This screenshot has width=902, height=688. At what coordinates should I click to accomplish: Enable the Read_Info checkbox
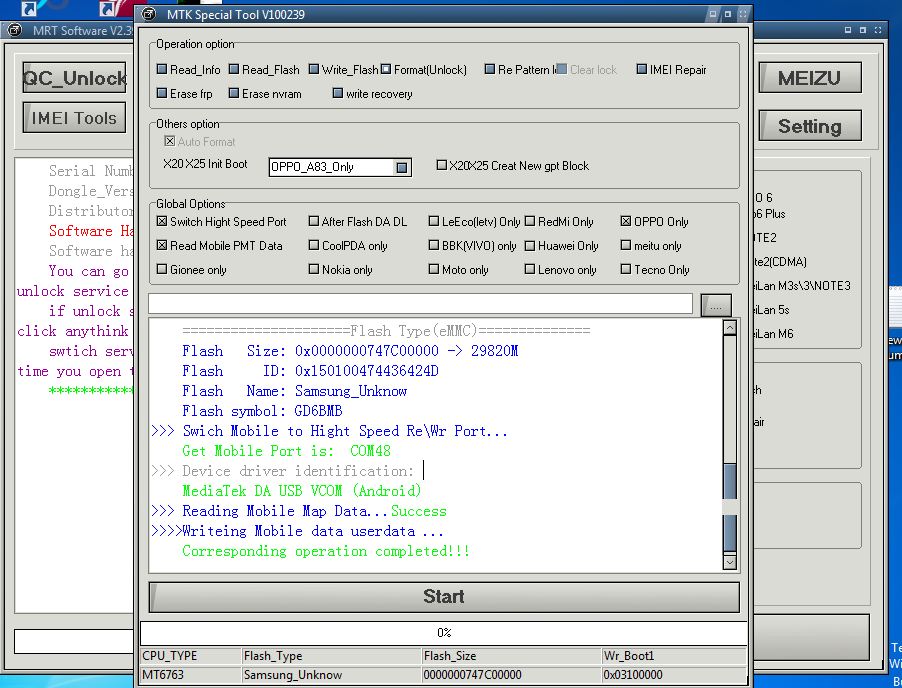162,70
